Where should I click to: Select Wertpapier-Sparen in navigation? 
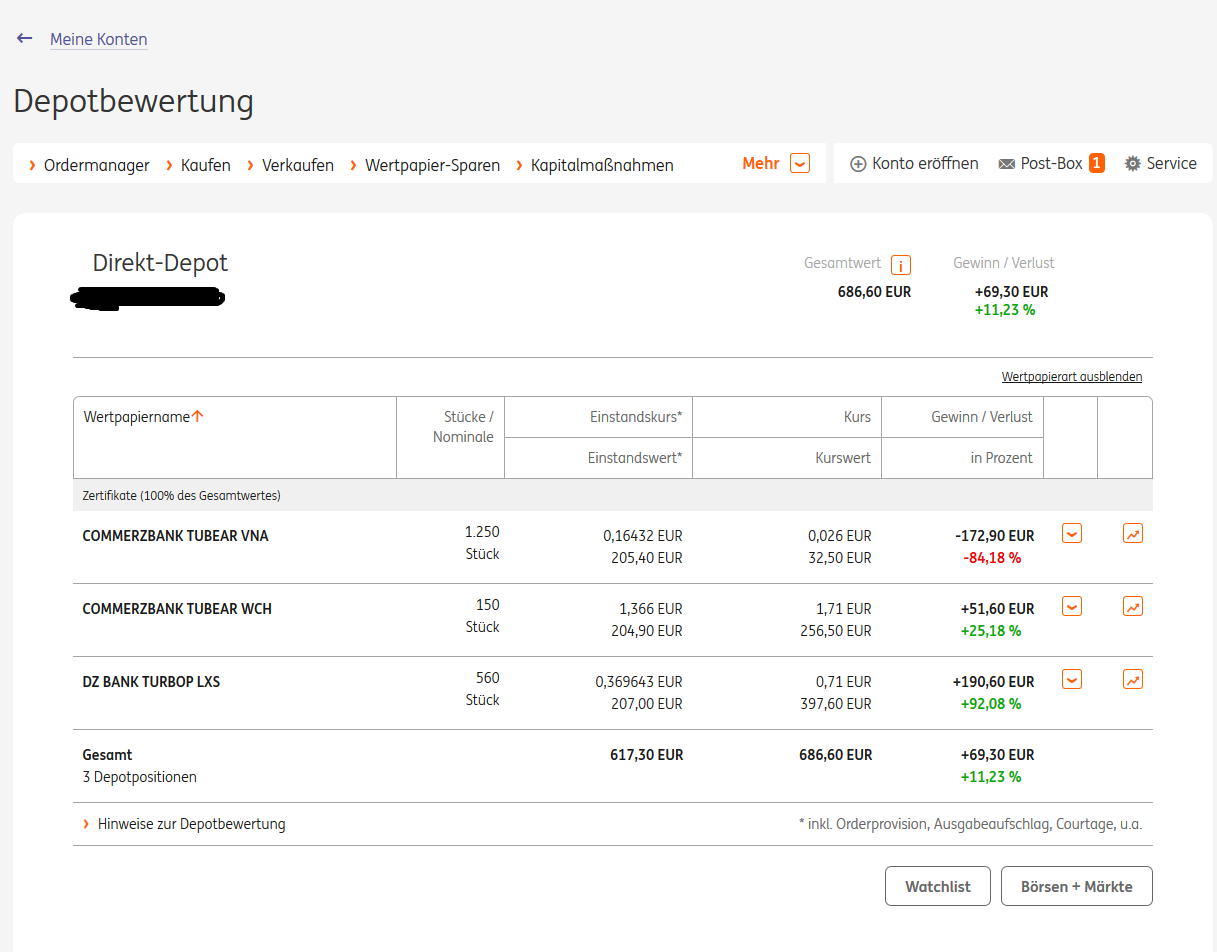tap(432, 165)
